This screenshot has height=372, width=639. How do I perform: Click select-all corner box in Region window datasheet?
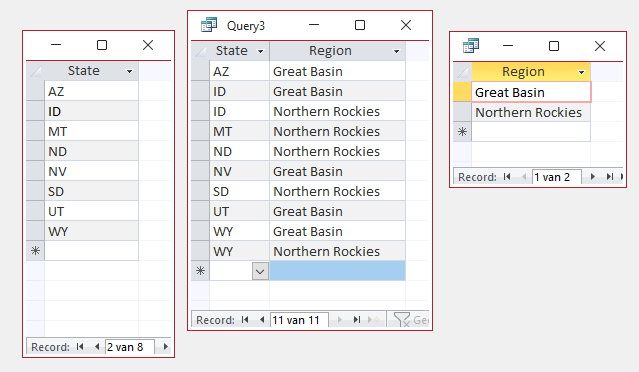(x=462, y=72)
